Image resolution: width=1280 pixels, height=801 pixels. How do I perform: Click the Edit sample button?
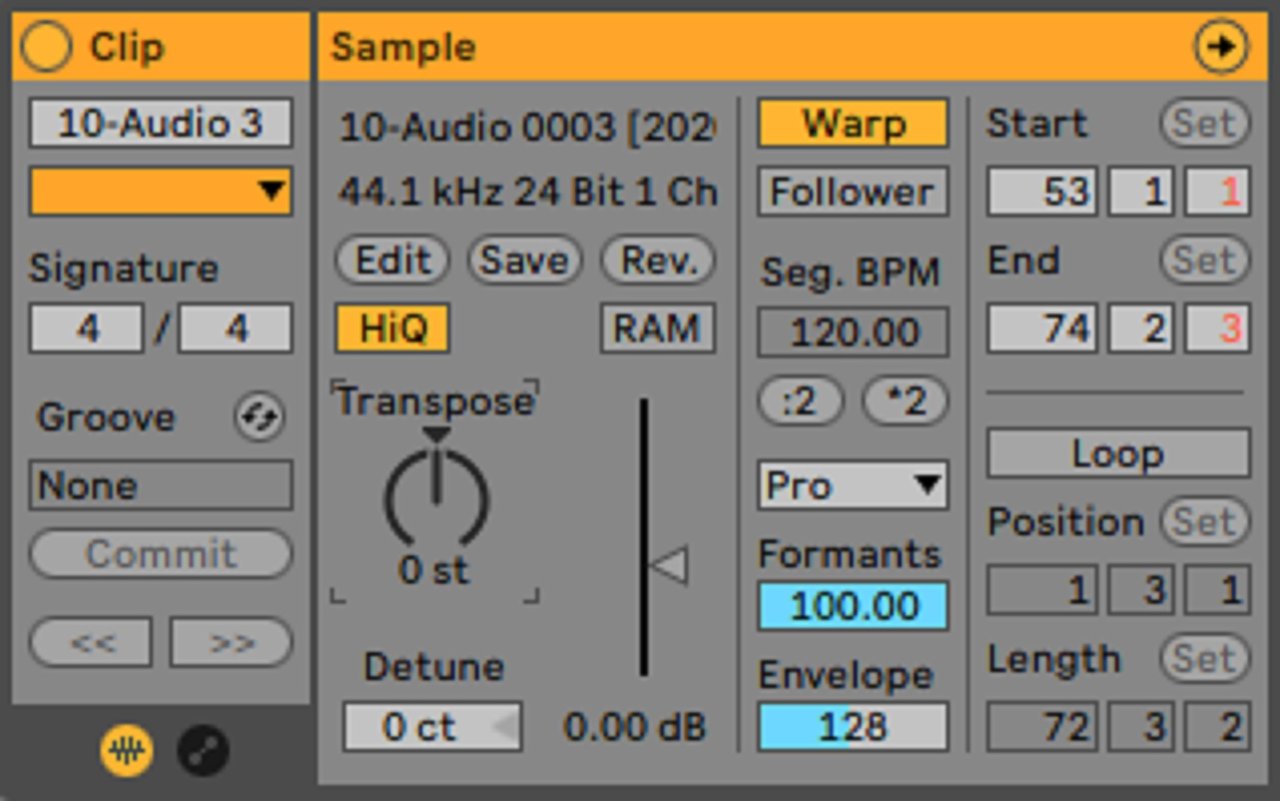(392, 261)
